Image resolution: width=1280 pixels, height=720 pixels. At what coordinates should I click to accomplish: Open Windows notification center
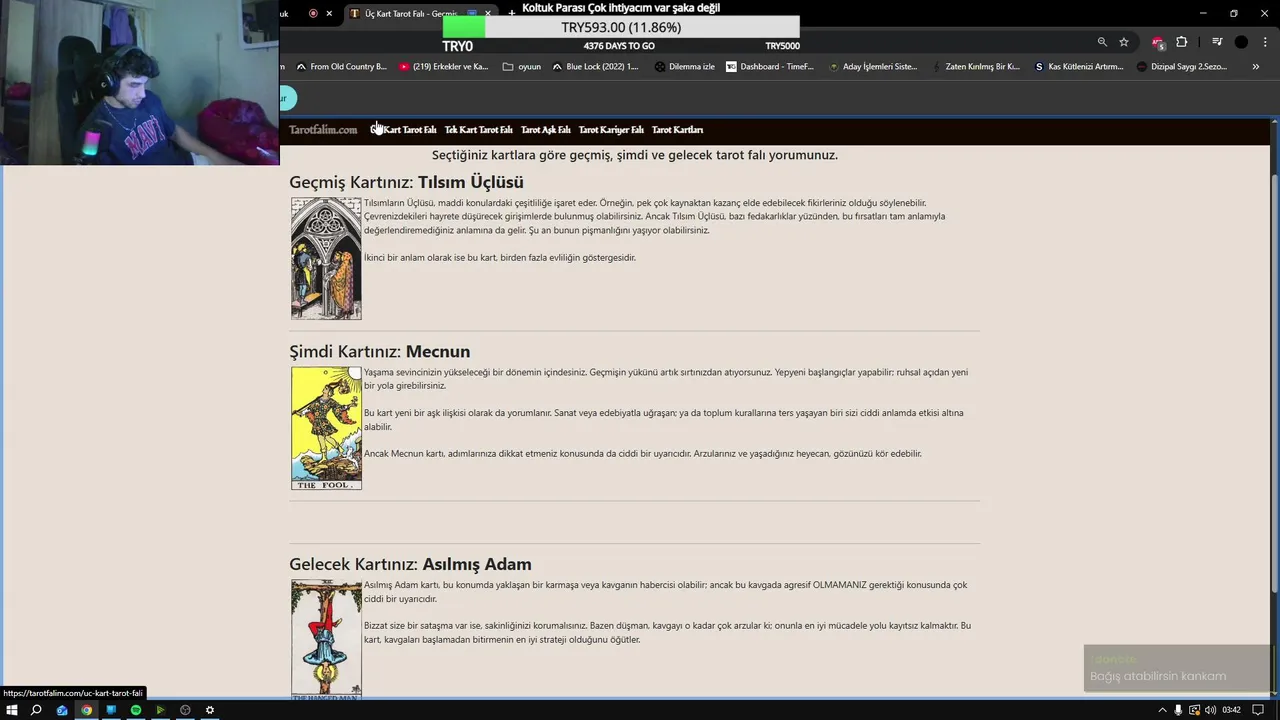coord(1258,710)
